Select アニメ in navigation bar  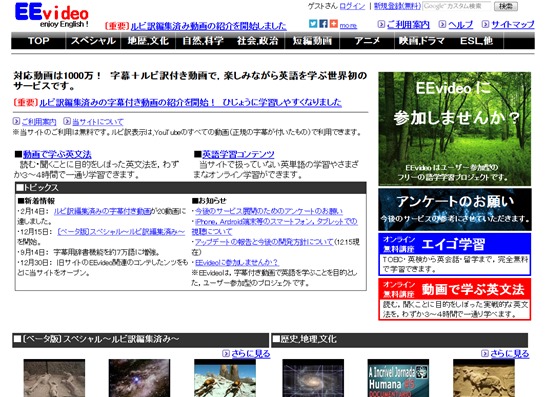point(367,41)
